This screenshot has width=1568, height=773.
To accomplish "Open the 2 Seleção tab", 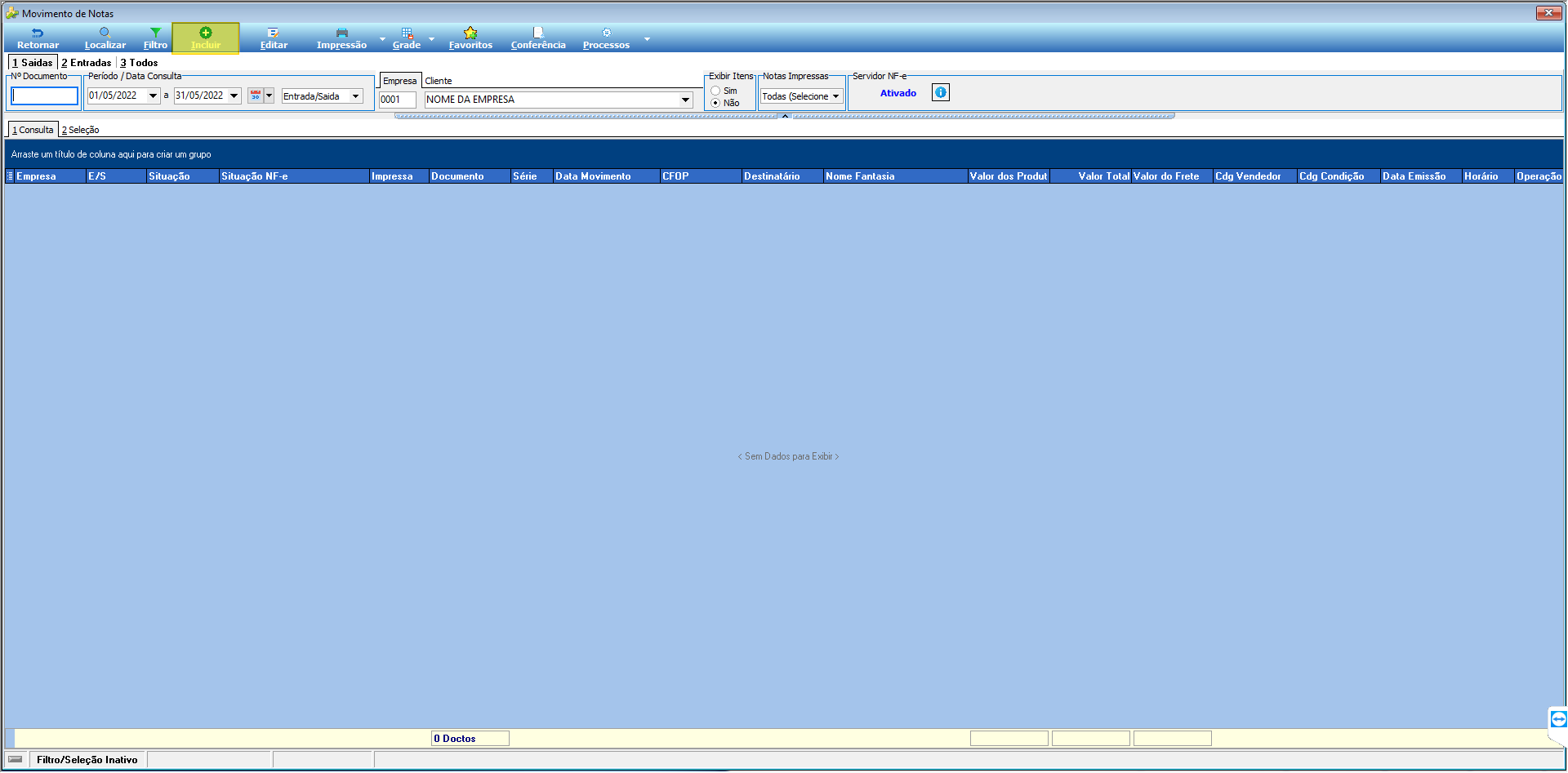I will click(x=80, y=130).
